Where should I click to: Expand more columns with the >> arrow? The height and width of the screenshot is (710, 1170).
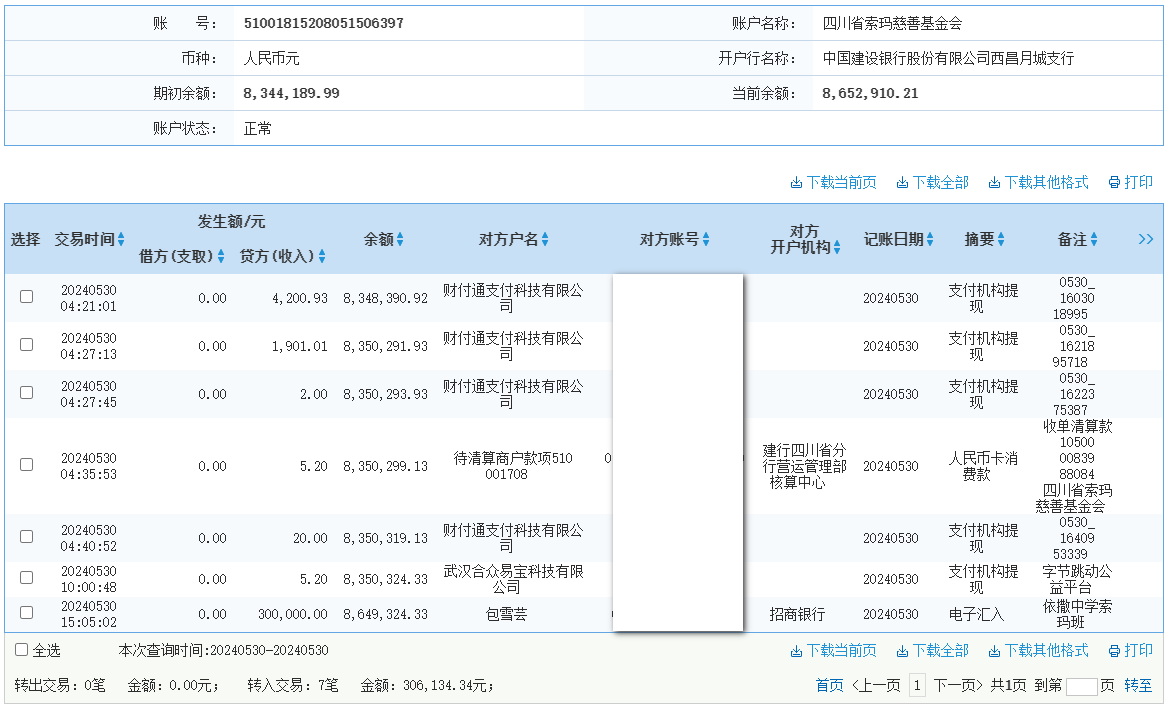pos(1146,239)
